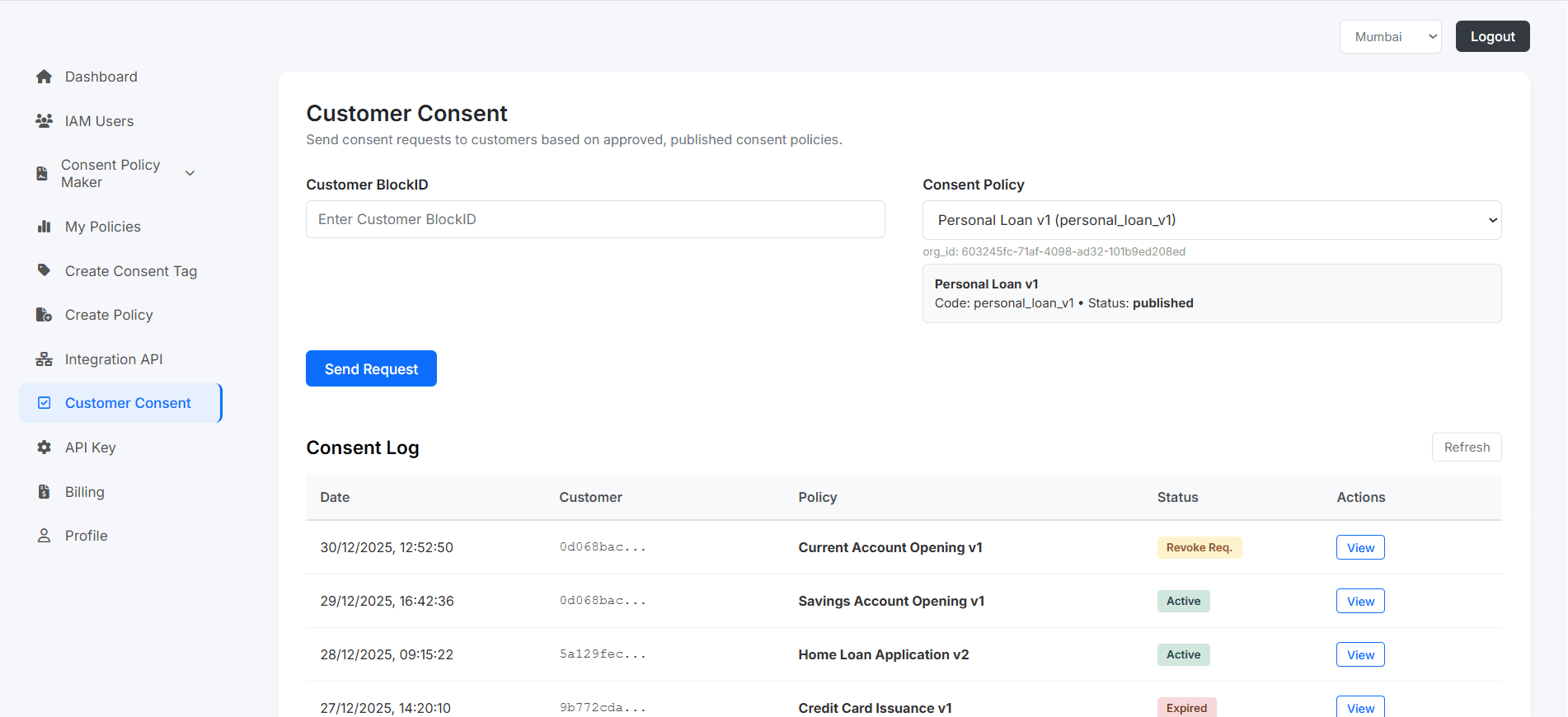Image resolution: width=1568 pixels, height=717 pixels.
Task: Click Active badge for Savings Account Opening
Action: coord(1183,601)
